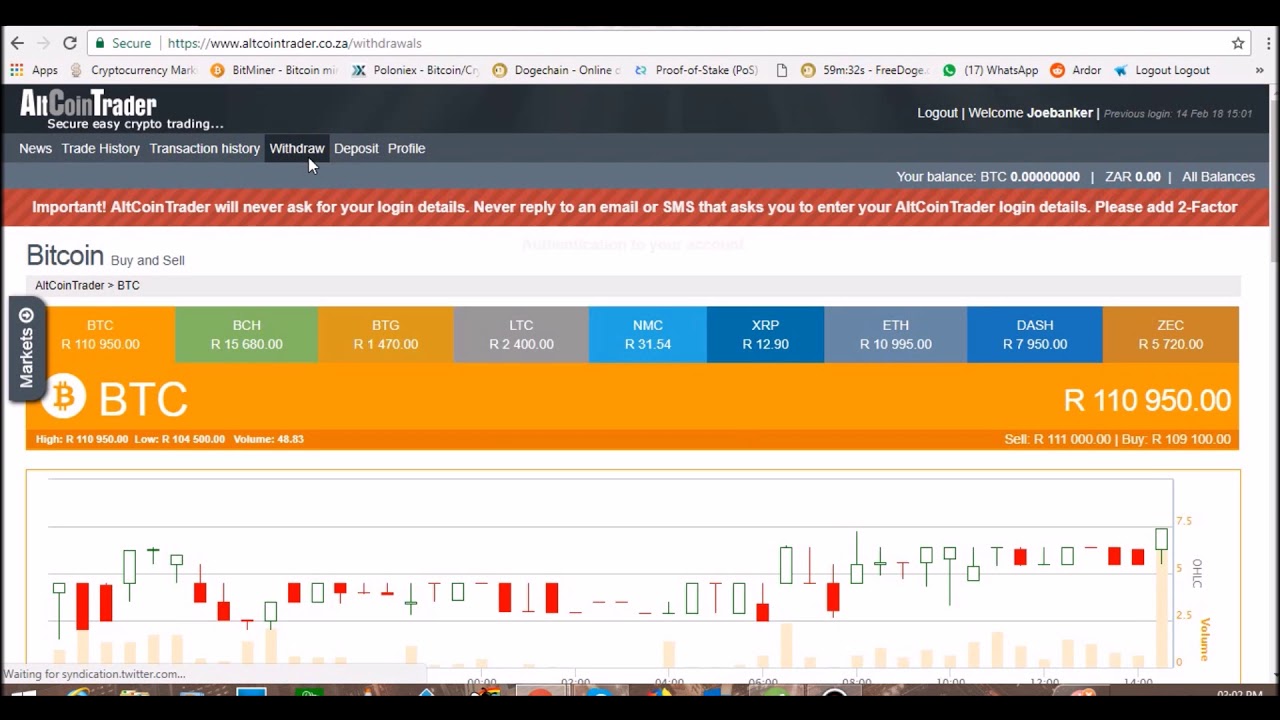The height and width of the screenshot is (720, 1280).
Task: Select the ETH market tile
Action: pyautogui.click(x=895, y=334)
